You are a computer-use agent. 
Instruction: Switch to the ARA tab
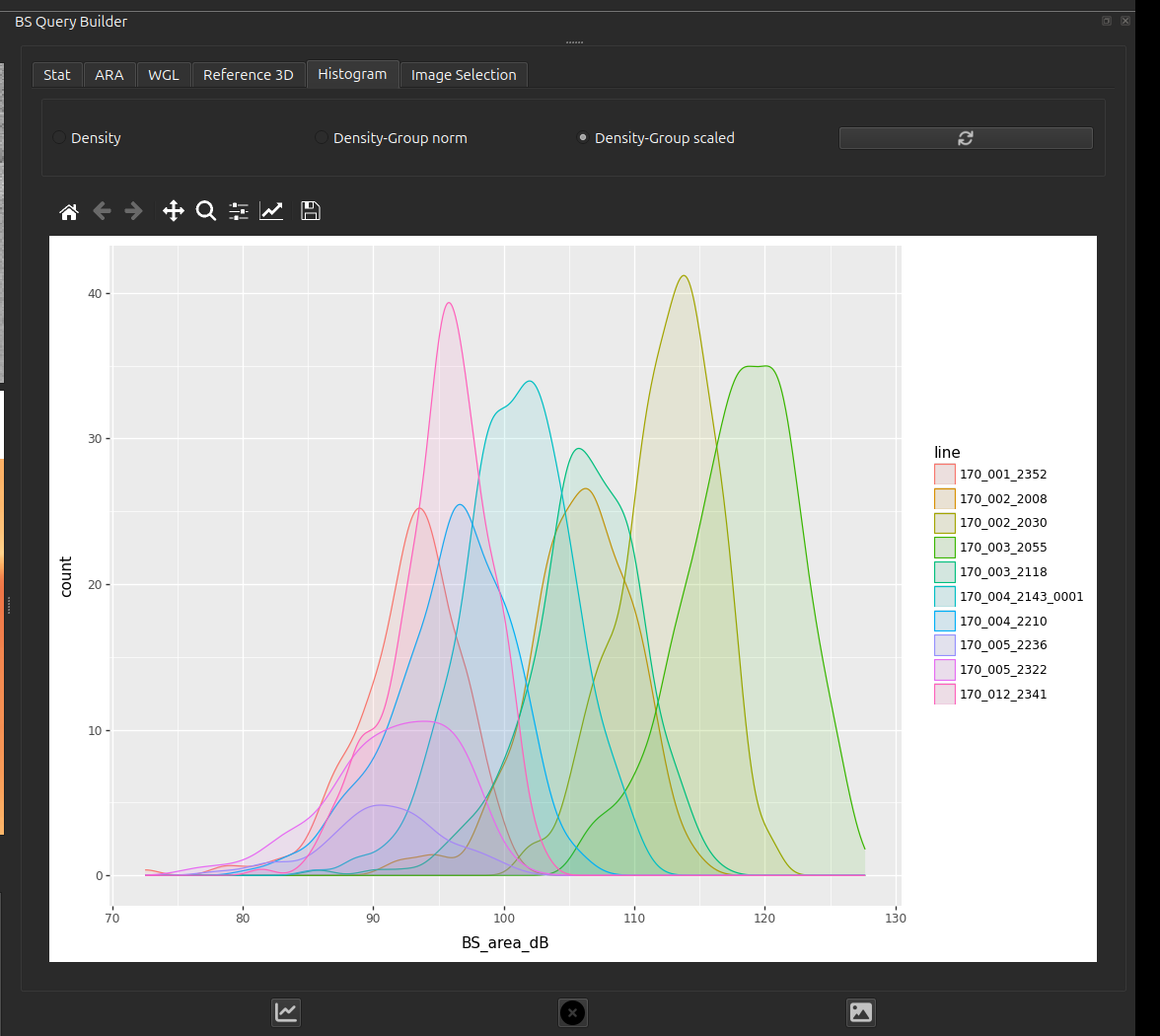[109, 75]
